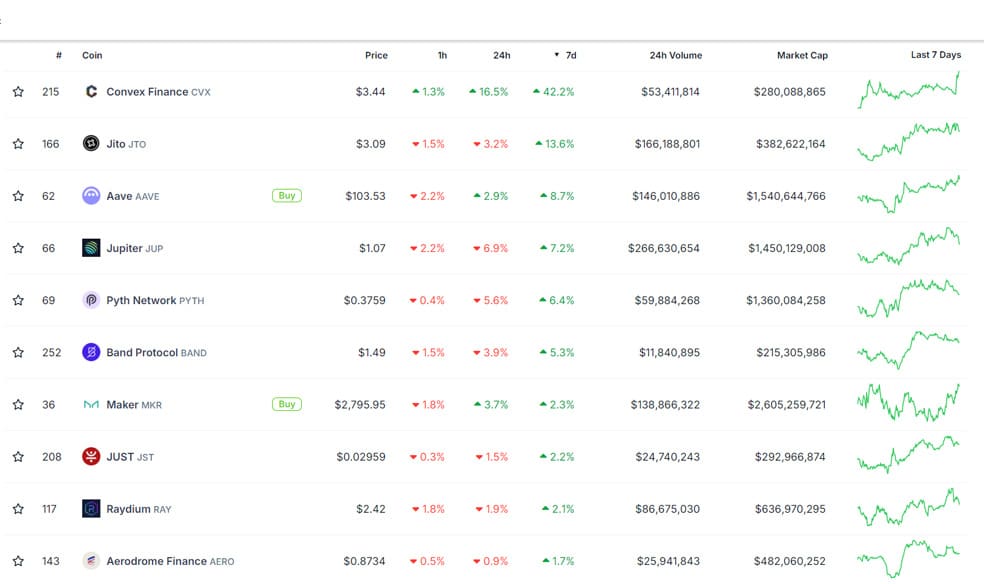Select Jito 24h volume $166,188,801
Image resolution: width=984 pixels, height=584 pixels.
pyautogui.click(x=667, y=144)
